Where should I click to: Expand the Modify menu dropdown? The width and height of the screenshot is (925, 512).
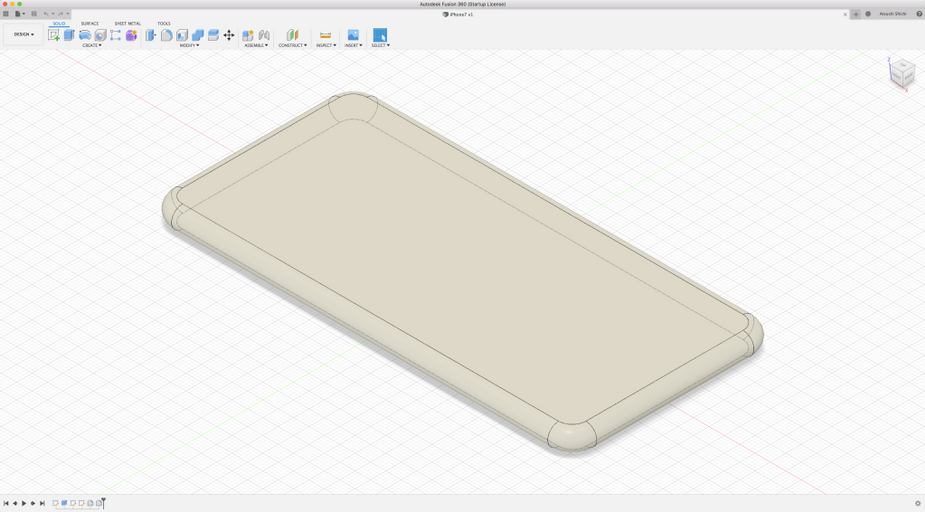[189, 45]
